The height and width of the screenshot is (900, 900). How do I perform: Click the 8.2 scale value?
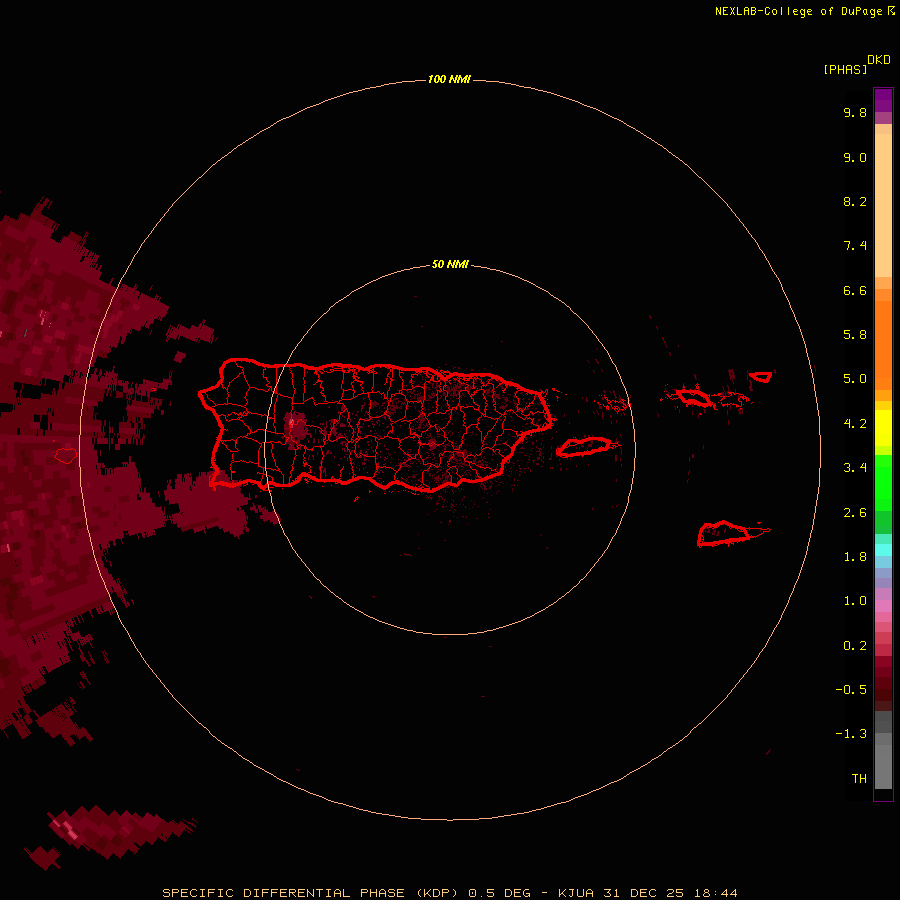[x=855, y=201]
